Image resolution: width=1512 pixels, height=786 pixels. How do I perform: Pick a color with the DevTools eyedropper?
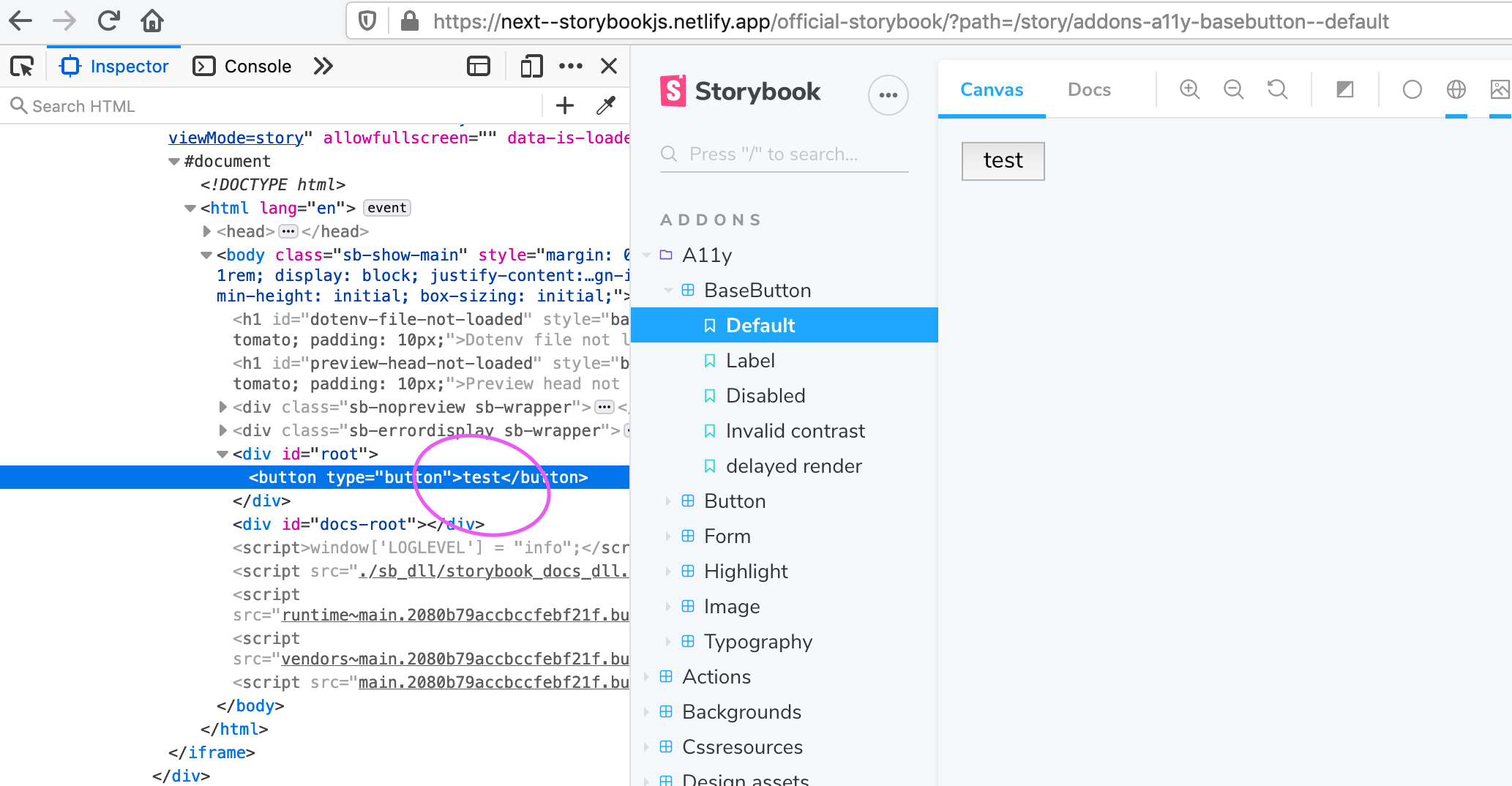click(x=605, y=105)
